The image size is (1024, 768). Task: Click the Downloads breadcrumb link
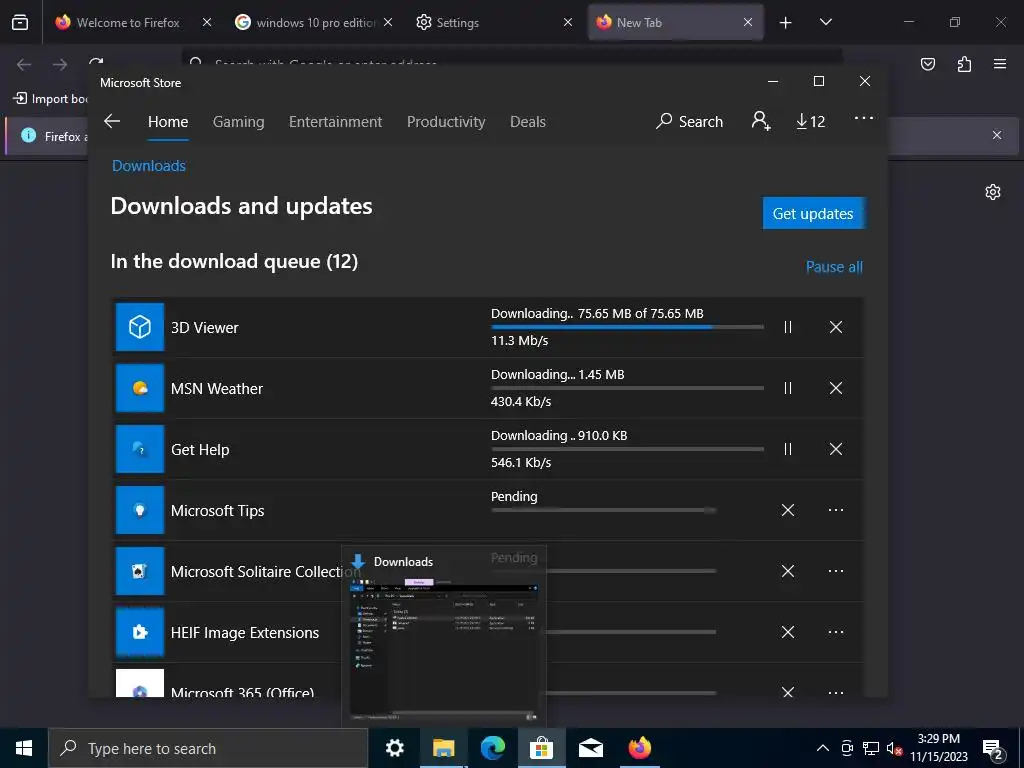(x=149, y=166)
